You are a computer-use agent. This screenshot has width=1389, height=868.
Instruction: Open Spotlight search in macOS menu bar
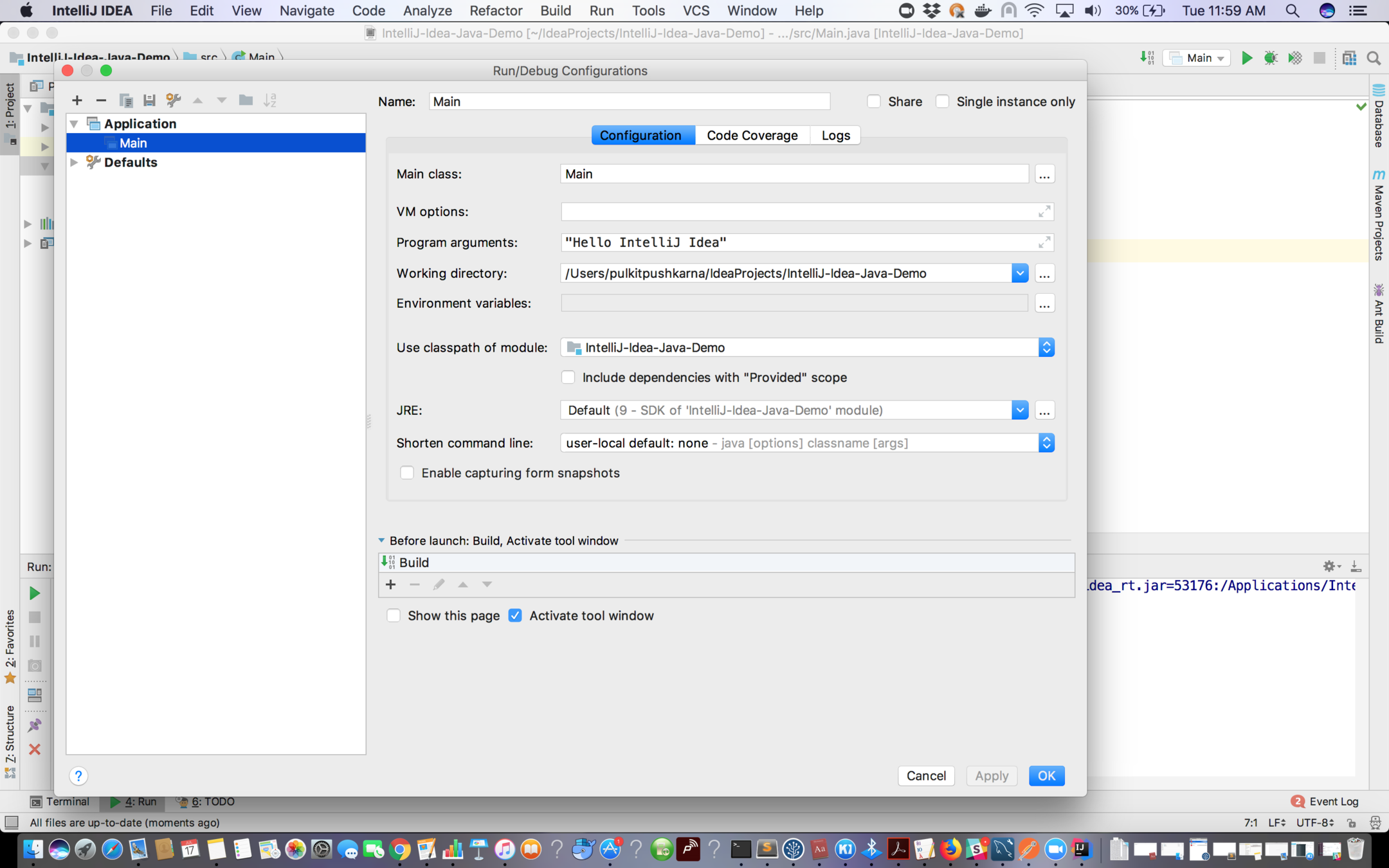click(1292, 11)
